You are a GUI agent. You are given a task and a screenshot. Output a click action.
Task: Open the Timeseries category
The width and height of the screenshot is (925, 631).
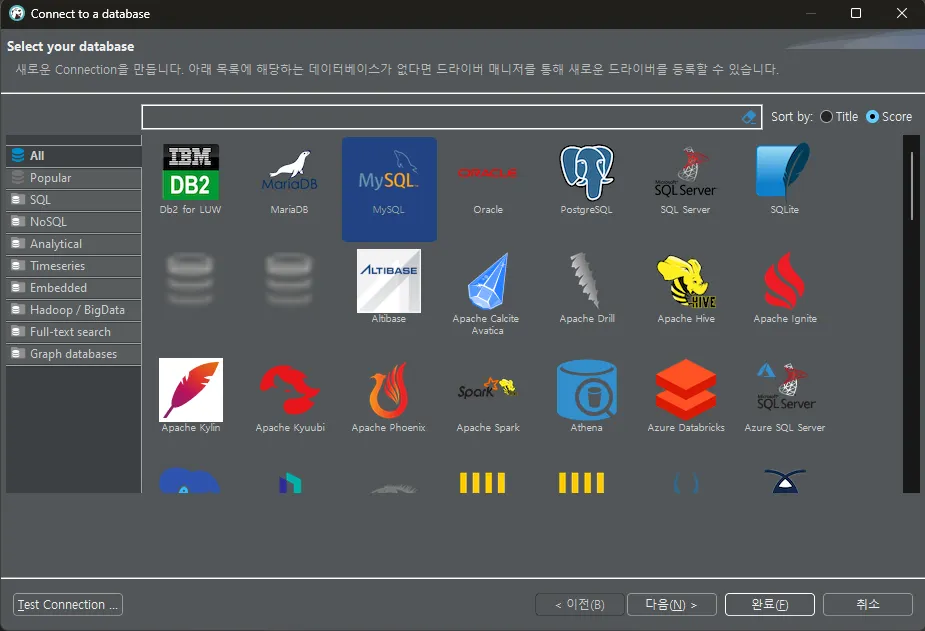point(74,266)
